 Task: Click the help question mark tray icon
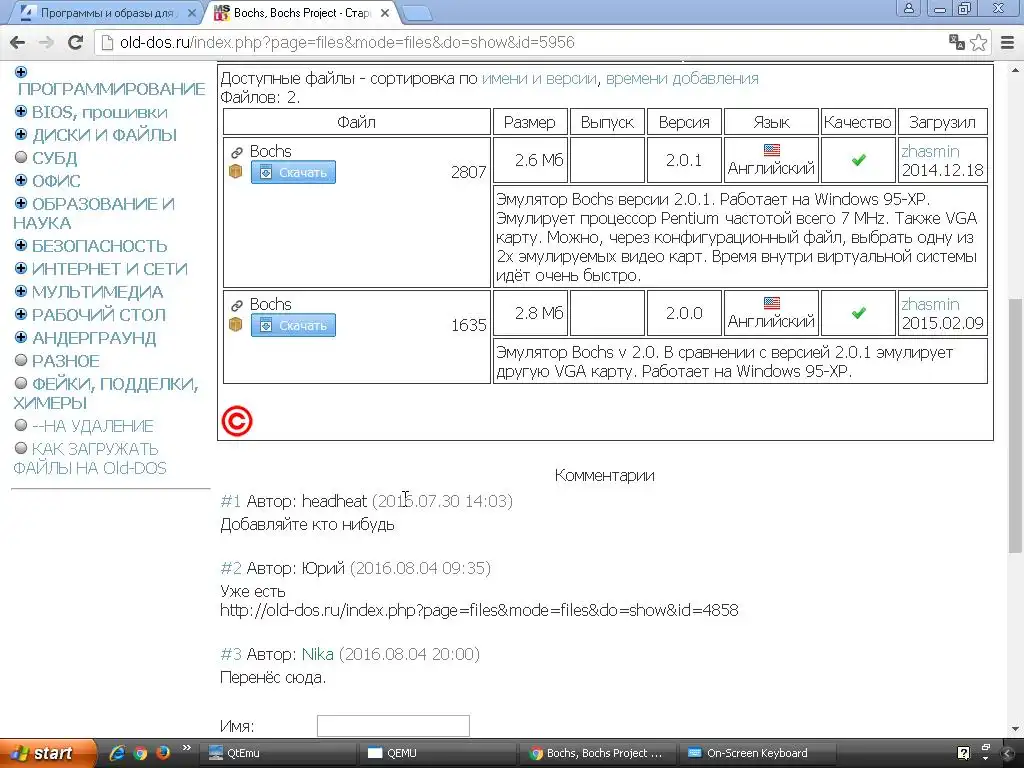click(x=963, y=753)
